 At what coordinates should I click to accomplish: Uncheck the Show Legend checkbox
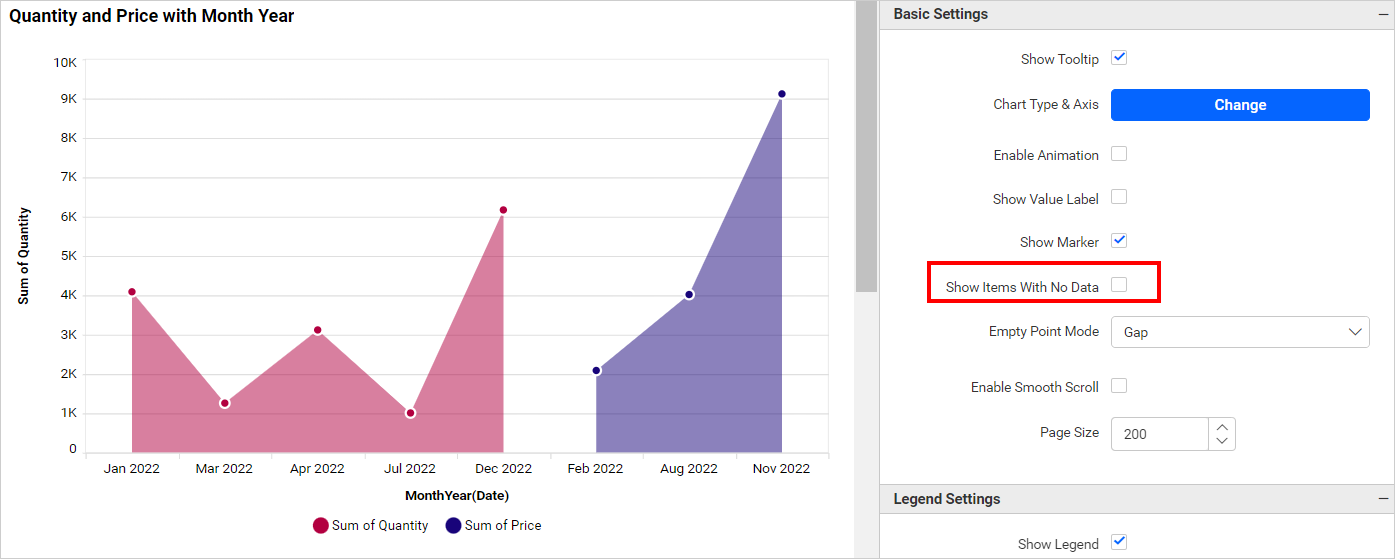1119,542
